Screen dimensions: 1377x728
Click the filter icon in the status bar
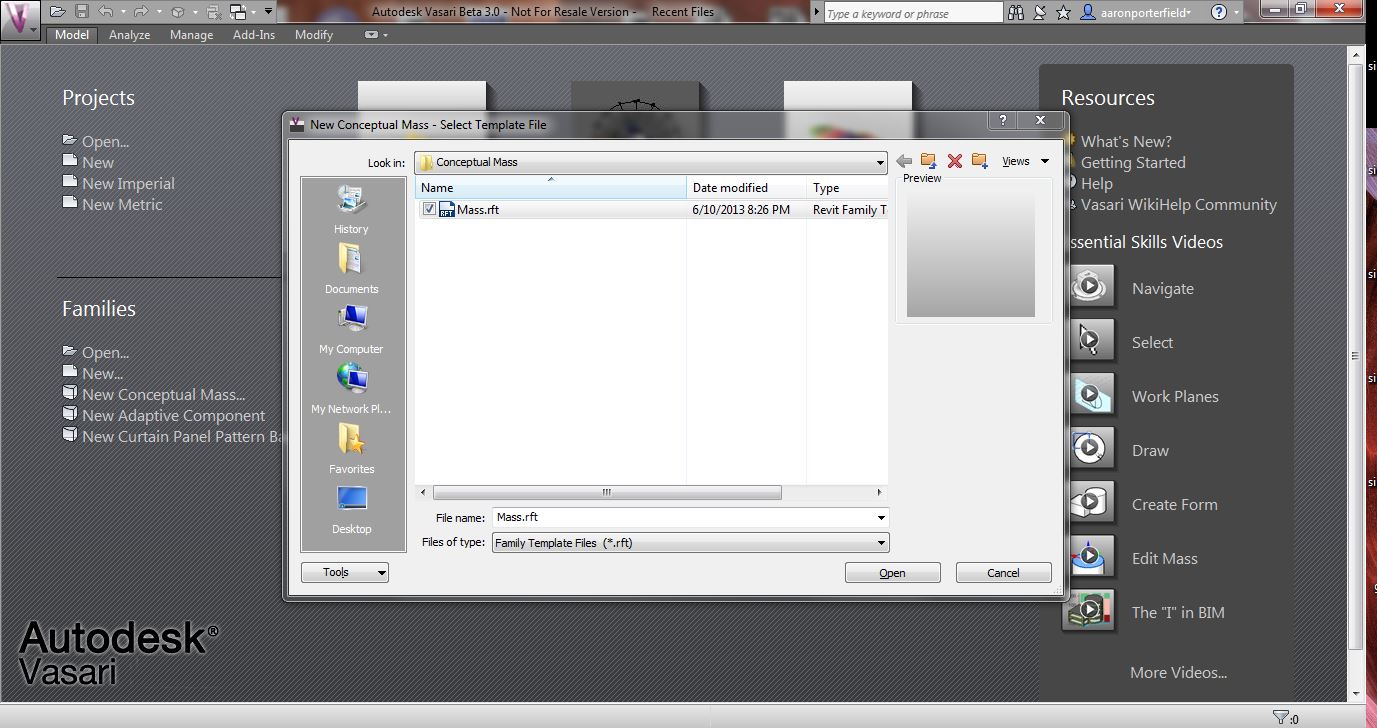[x=1280, y=717]
